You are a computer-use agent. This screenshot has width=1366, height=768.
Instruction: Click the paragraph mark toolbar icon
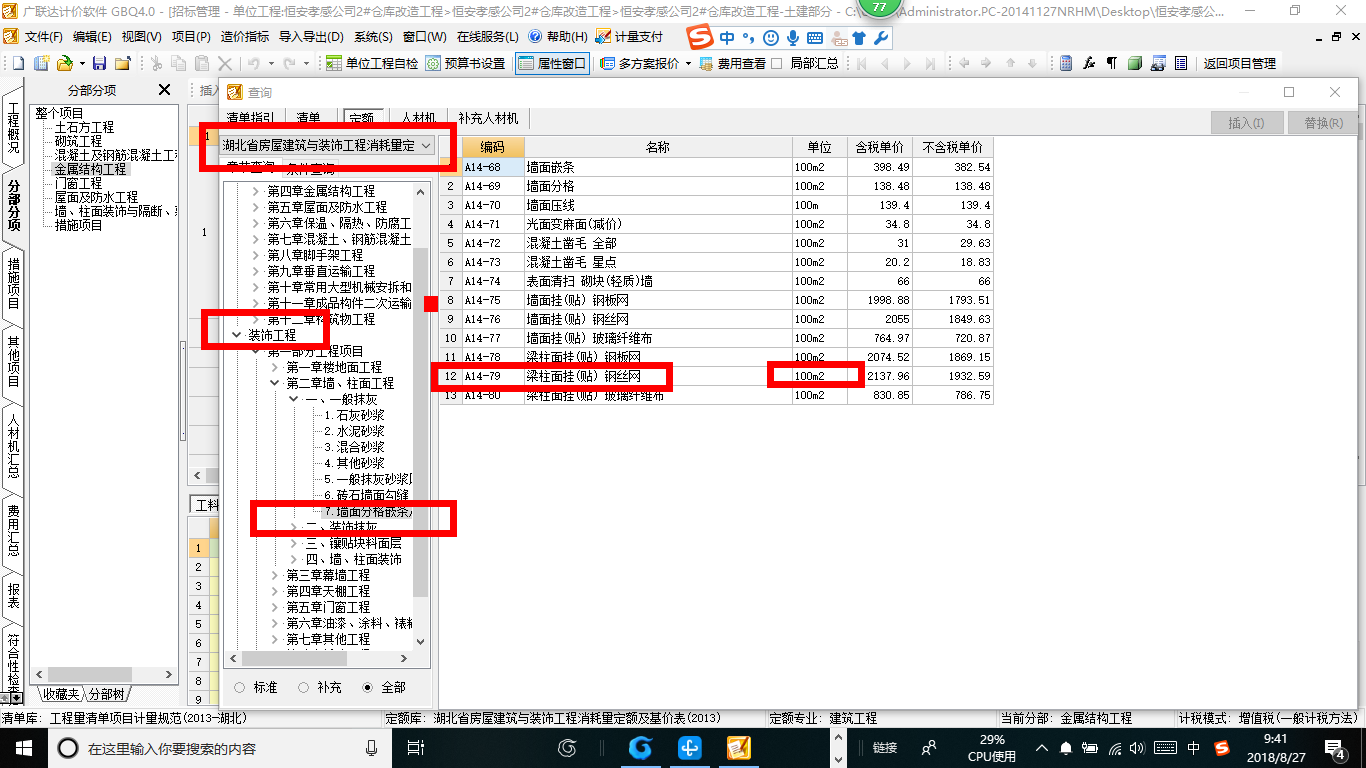[1112, 63]
